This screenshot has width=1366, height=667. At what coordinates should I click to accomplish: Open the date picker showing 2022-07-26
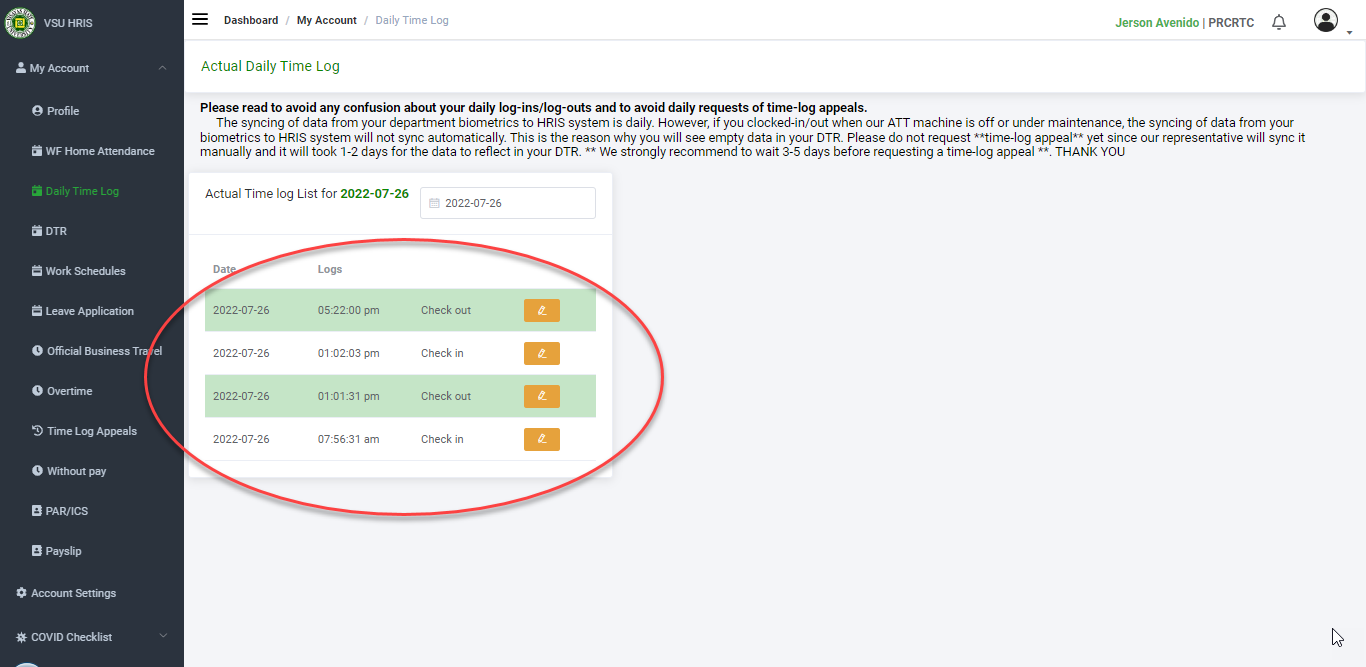(507, 203)
